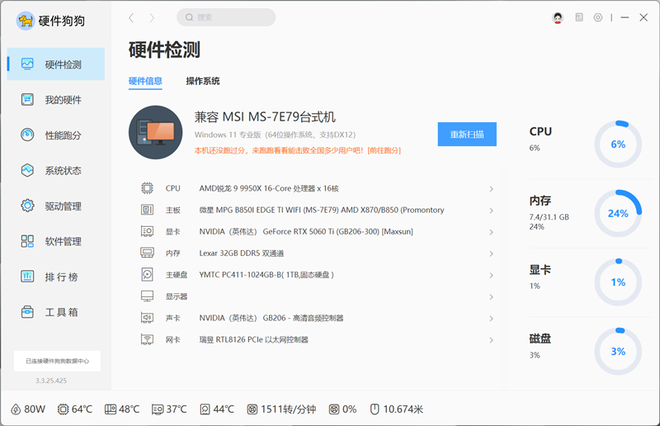Viewport: 660px width, 426px height.
Task: Open settings gear in title bar
Action: [598, 18]
